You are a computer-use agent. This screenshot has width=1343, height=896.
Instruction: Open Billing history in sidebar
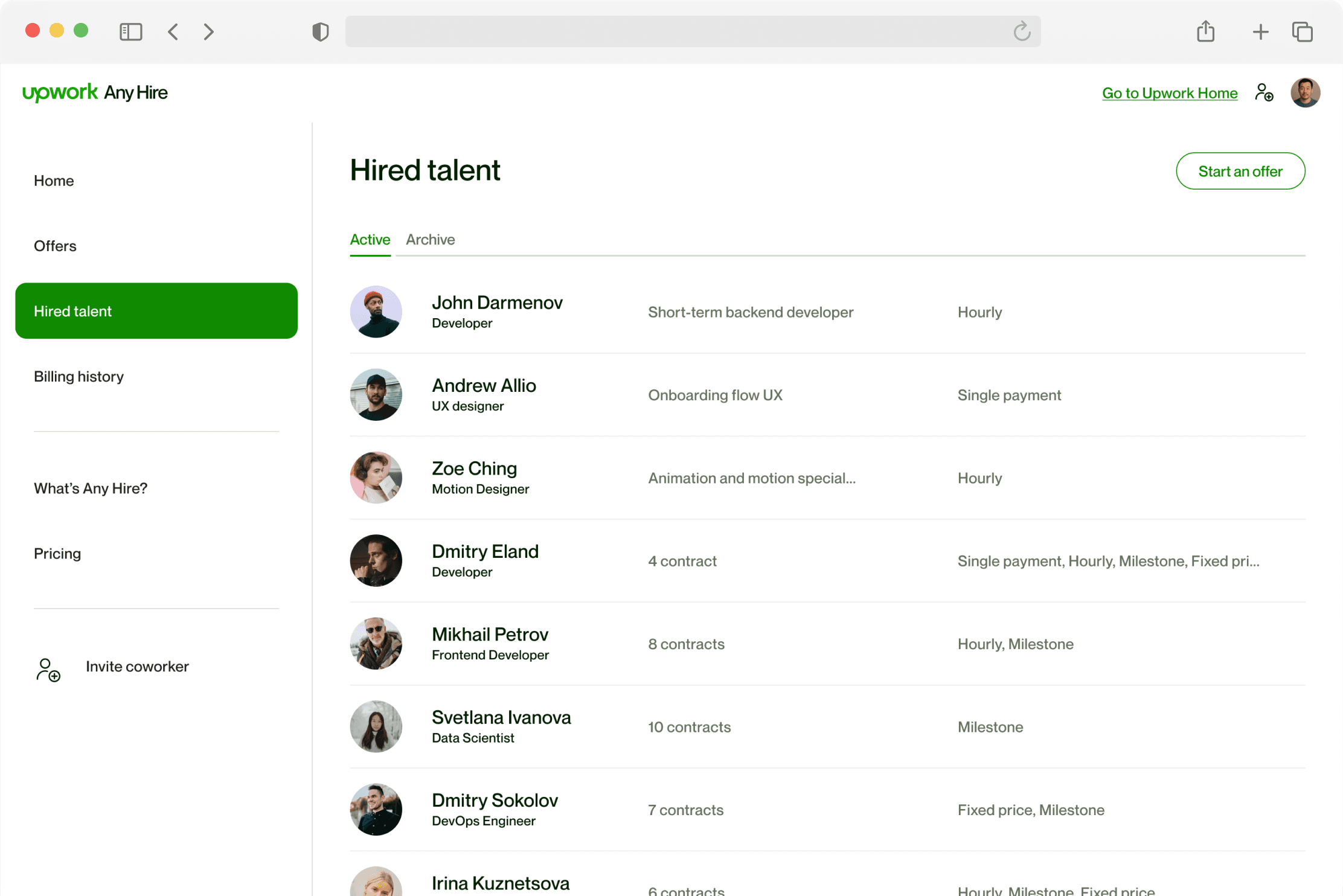[x=79, y=376]
